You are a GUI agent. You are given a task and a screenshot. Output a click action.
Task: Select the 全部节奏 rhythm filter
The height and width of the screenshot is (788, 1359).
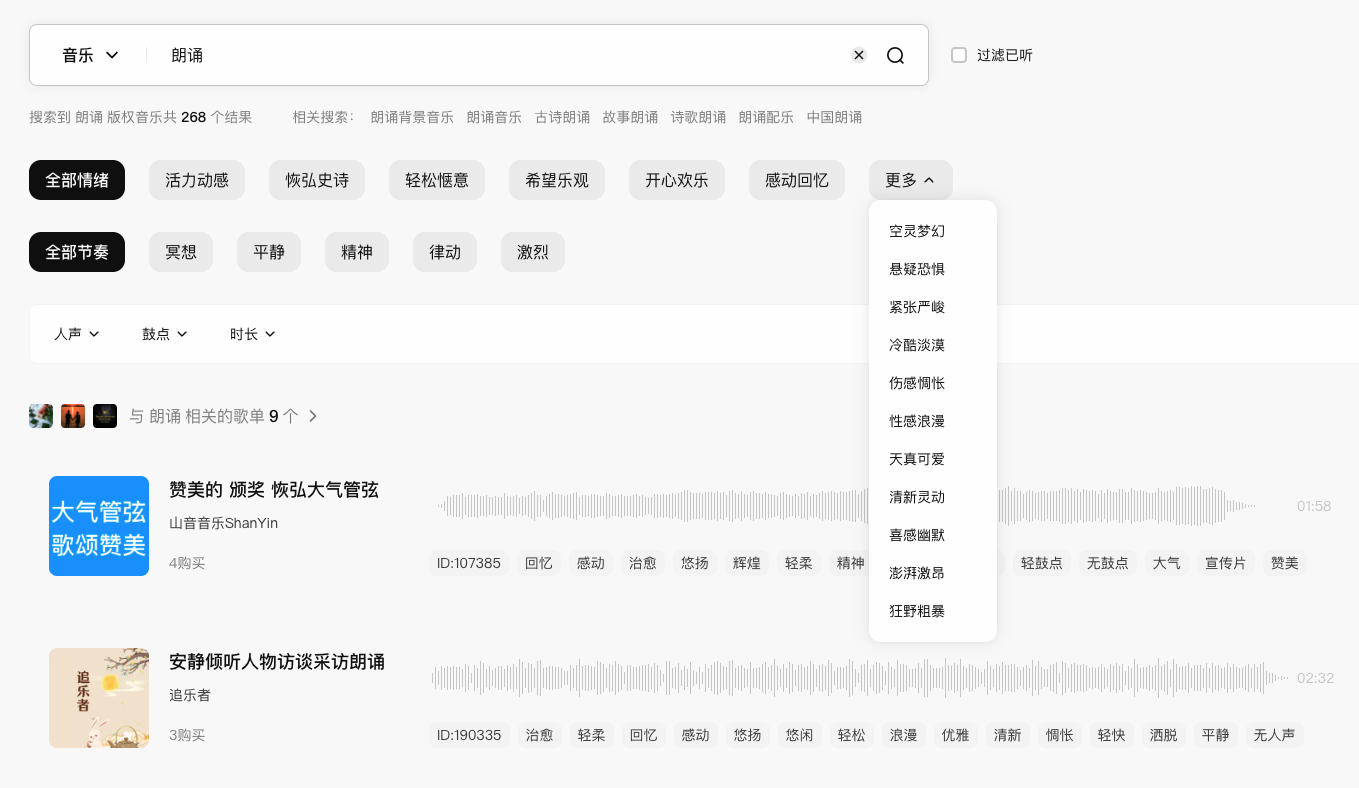click(x=77, y=252)
